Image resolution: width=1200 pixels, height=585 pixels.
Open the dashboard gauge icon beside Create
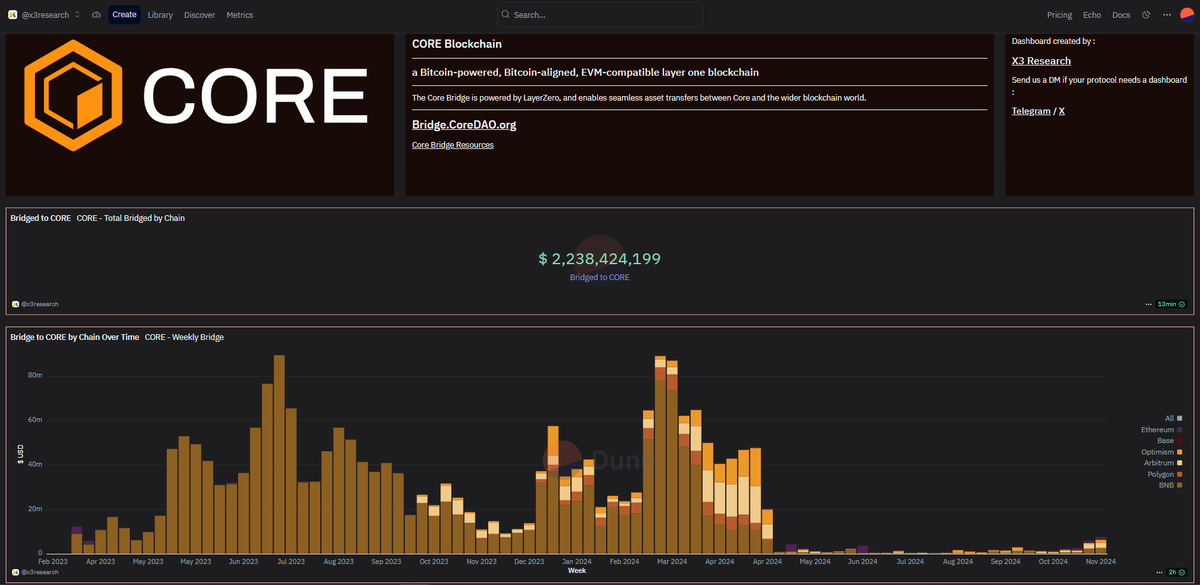(x=96, y=15)
